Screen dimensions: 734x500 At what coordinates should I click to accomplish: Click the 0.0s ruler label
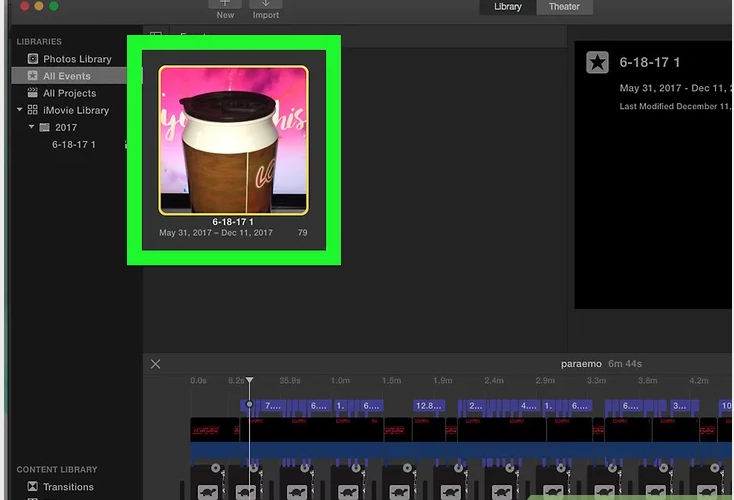[x=198, y=381]
